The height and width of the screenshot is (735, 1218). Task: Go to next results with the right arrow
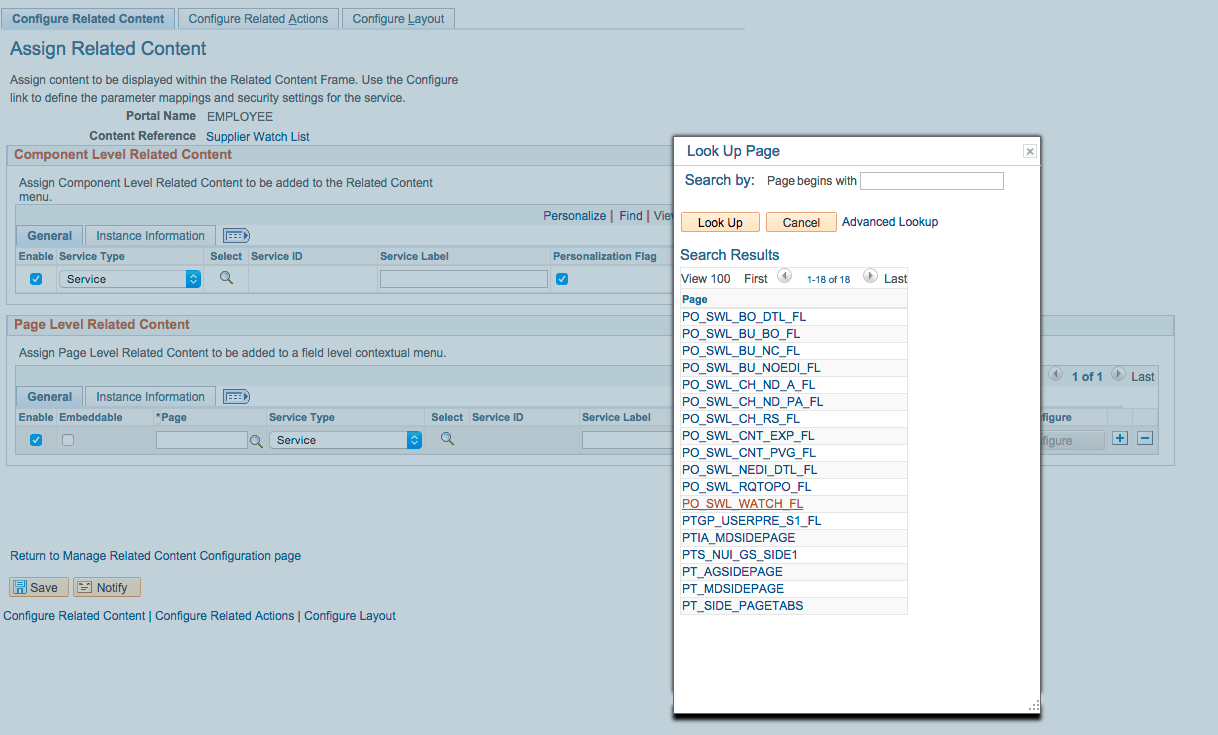tap(870, 276)
